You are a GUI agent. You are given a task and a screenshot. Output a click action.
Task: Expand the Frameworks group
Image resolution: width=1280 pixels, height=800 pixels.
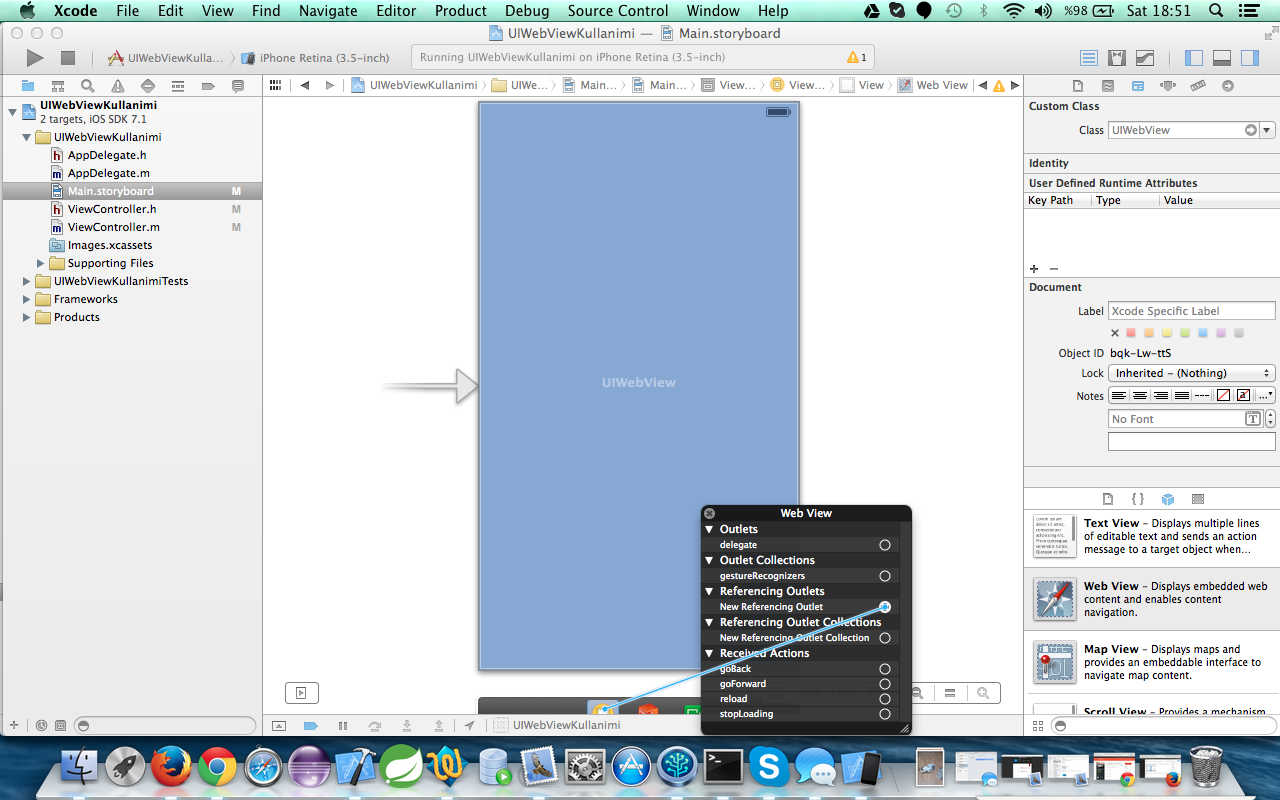click(27, 299)
